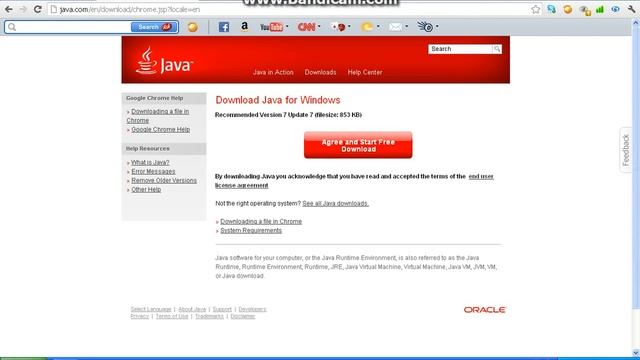Expand weather toolbar dropdown arrow

tap(378, 27)
